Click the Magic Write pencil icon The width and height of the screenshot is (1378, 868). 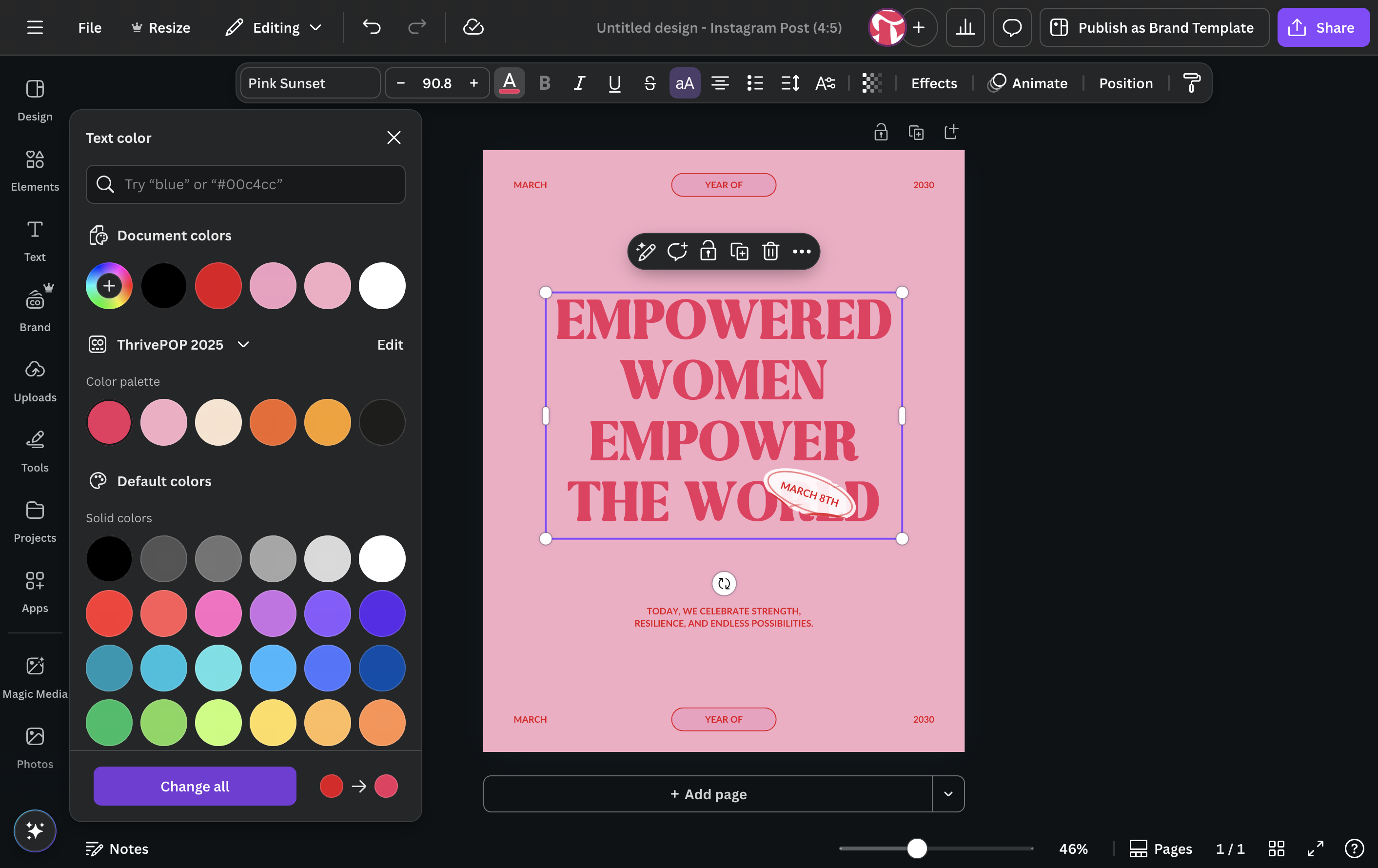pyautogui.click(x=646, y=251)
